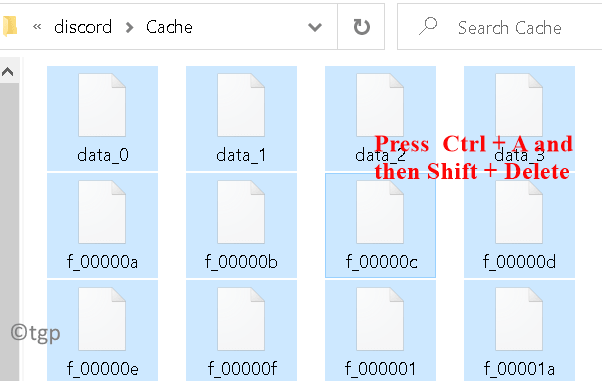Click the Search Cache input field

coord(499,27)
